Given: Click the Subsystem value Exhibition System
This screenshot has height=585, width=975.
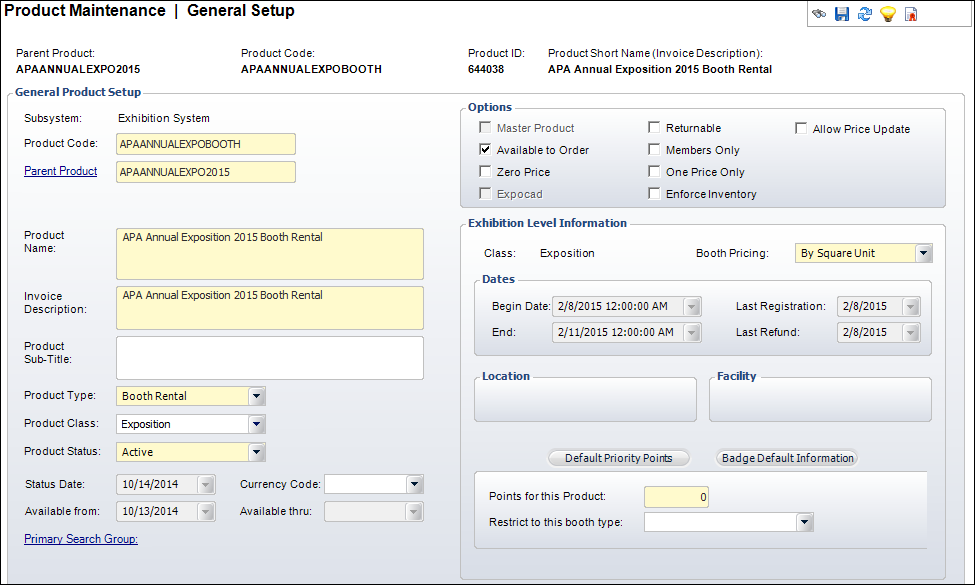Looking at the screenshot, I should (x=164, y=118).
